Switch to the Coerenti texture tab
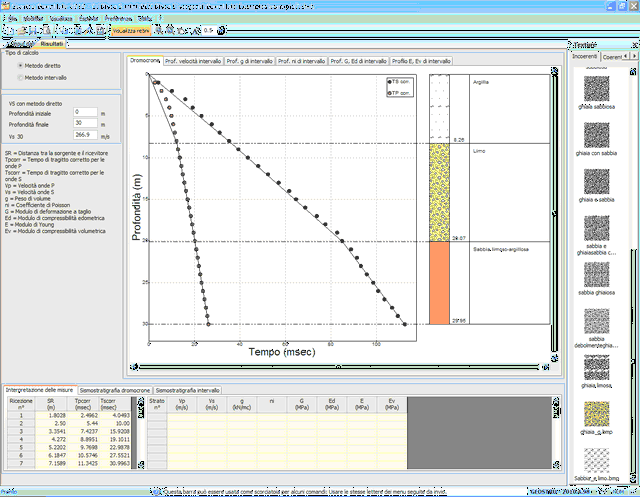 pyautogui.click(x=611, y=57)
